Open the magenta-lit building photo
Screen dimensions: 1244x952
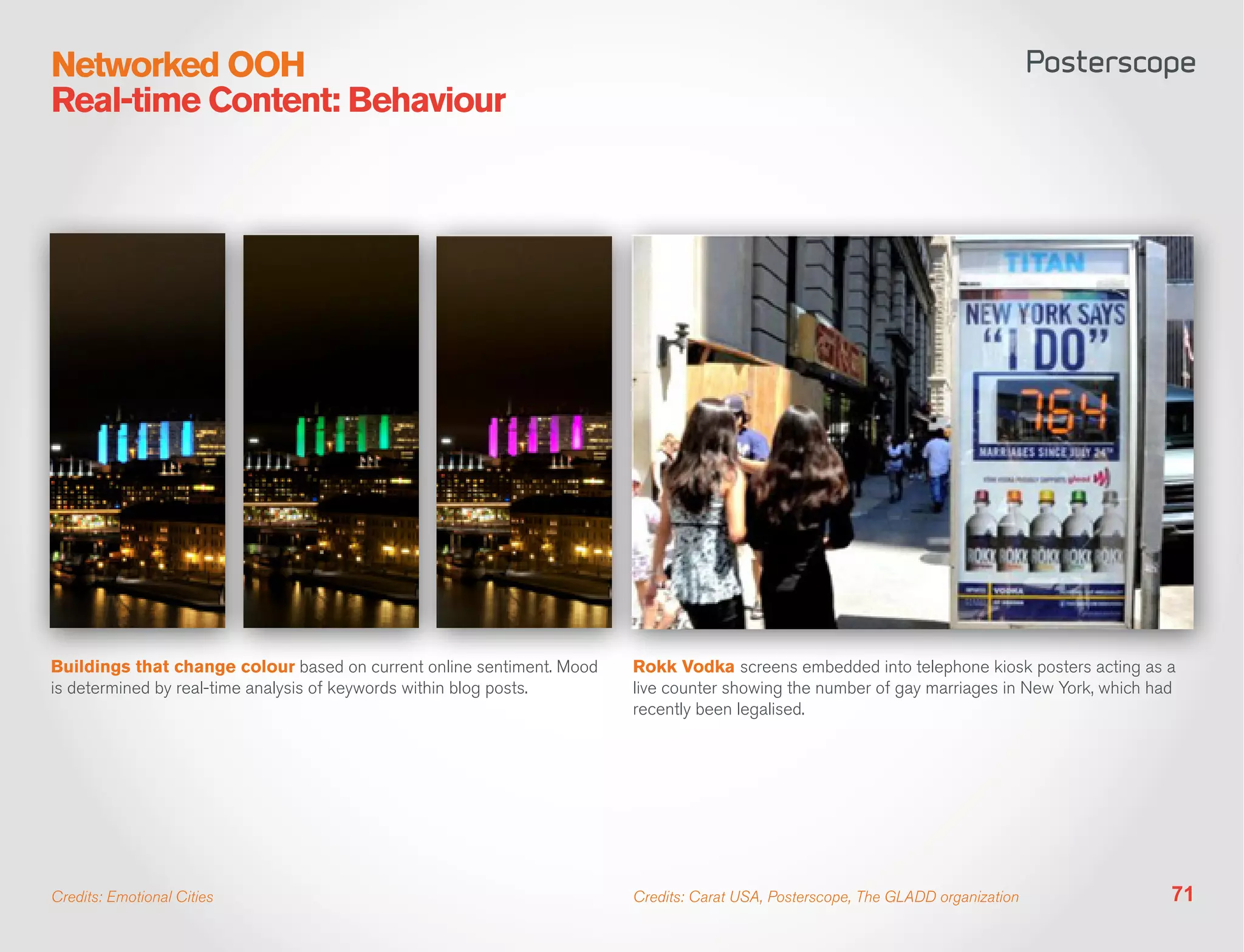click(x=524, y=432)
